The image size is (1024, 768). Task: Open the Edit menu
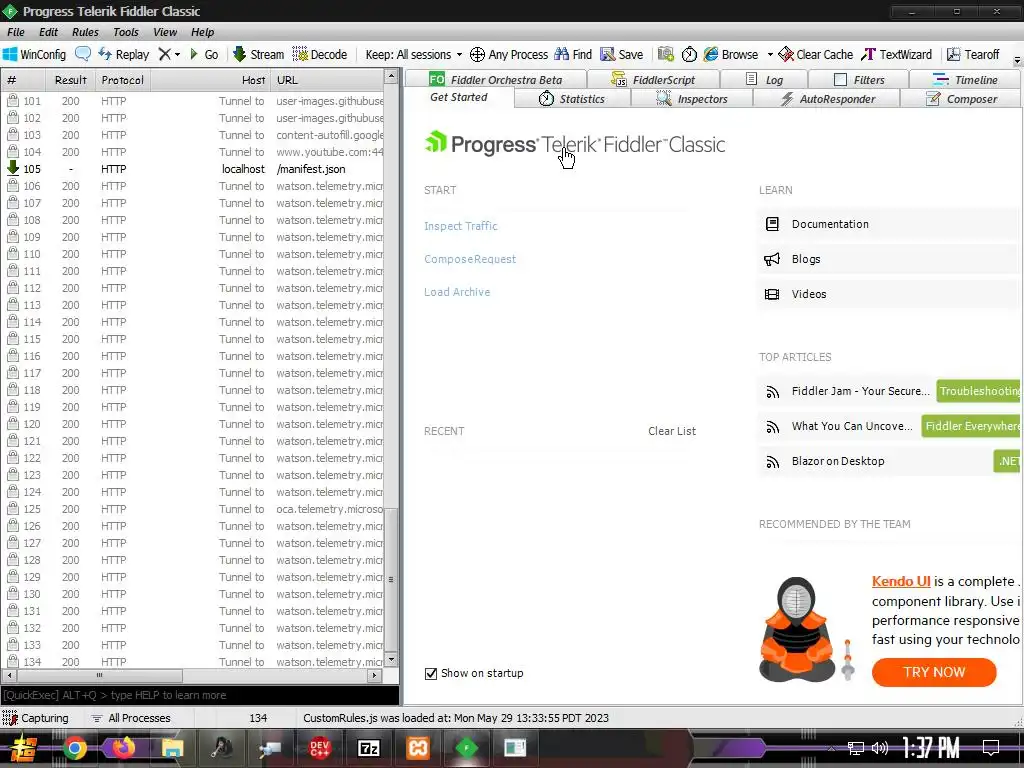click(x=48, y=32)
